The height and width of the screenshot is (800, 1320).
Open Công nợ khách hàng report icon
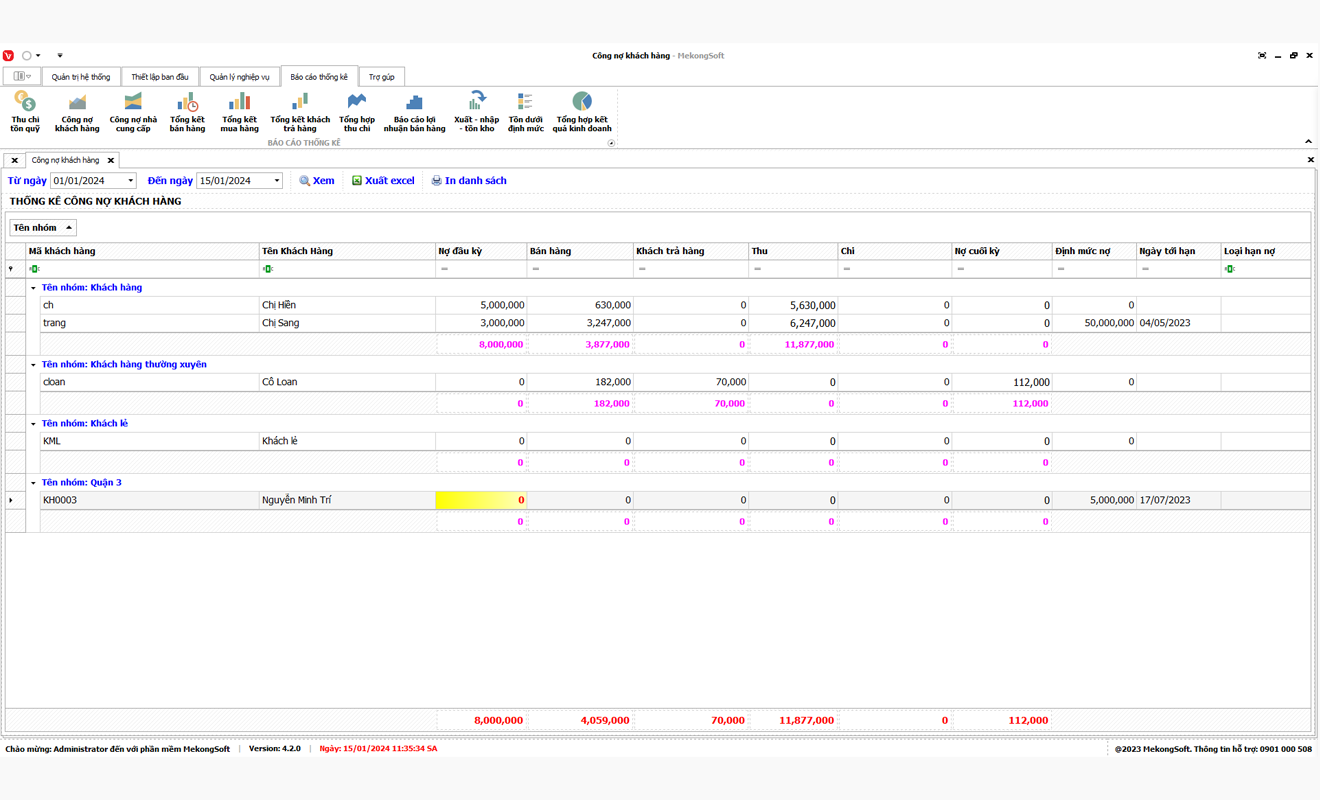(x=77, y=112)
